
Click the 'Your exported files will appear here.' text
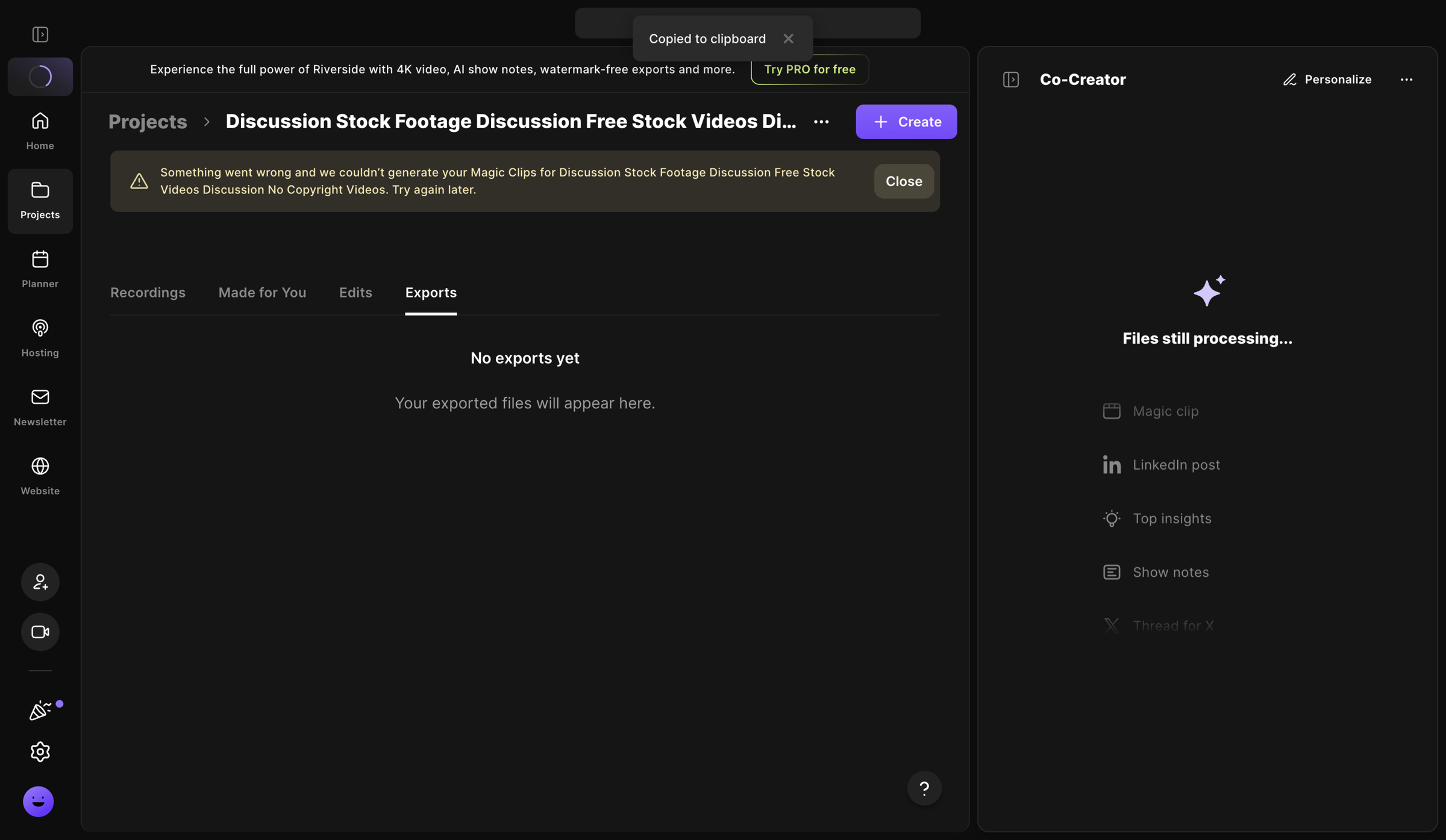click(525, 403)
